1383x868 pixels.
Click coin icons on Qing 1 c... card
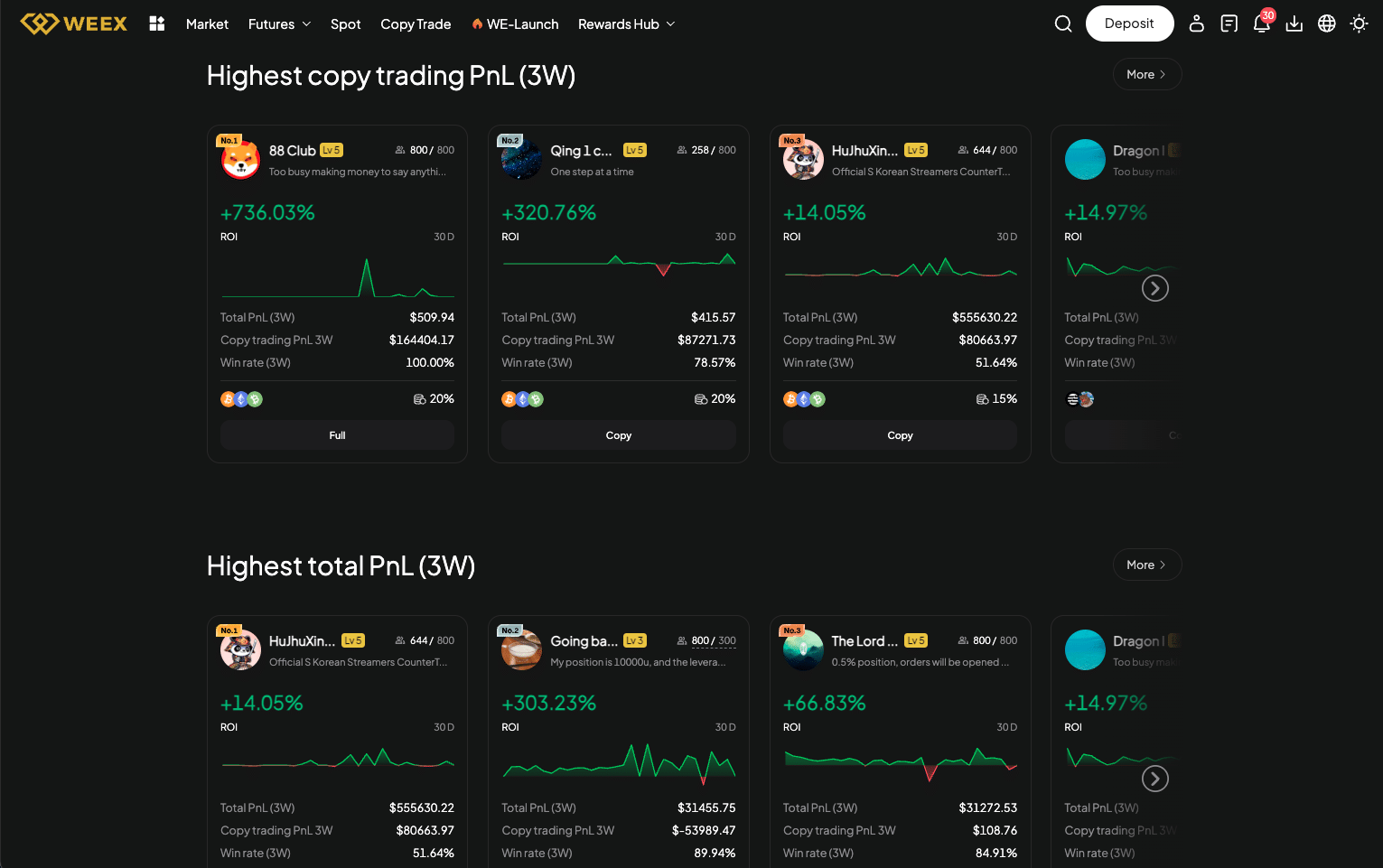tap(523, 399)
